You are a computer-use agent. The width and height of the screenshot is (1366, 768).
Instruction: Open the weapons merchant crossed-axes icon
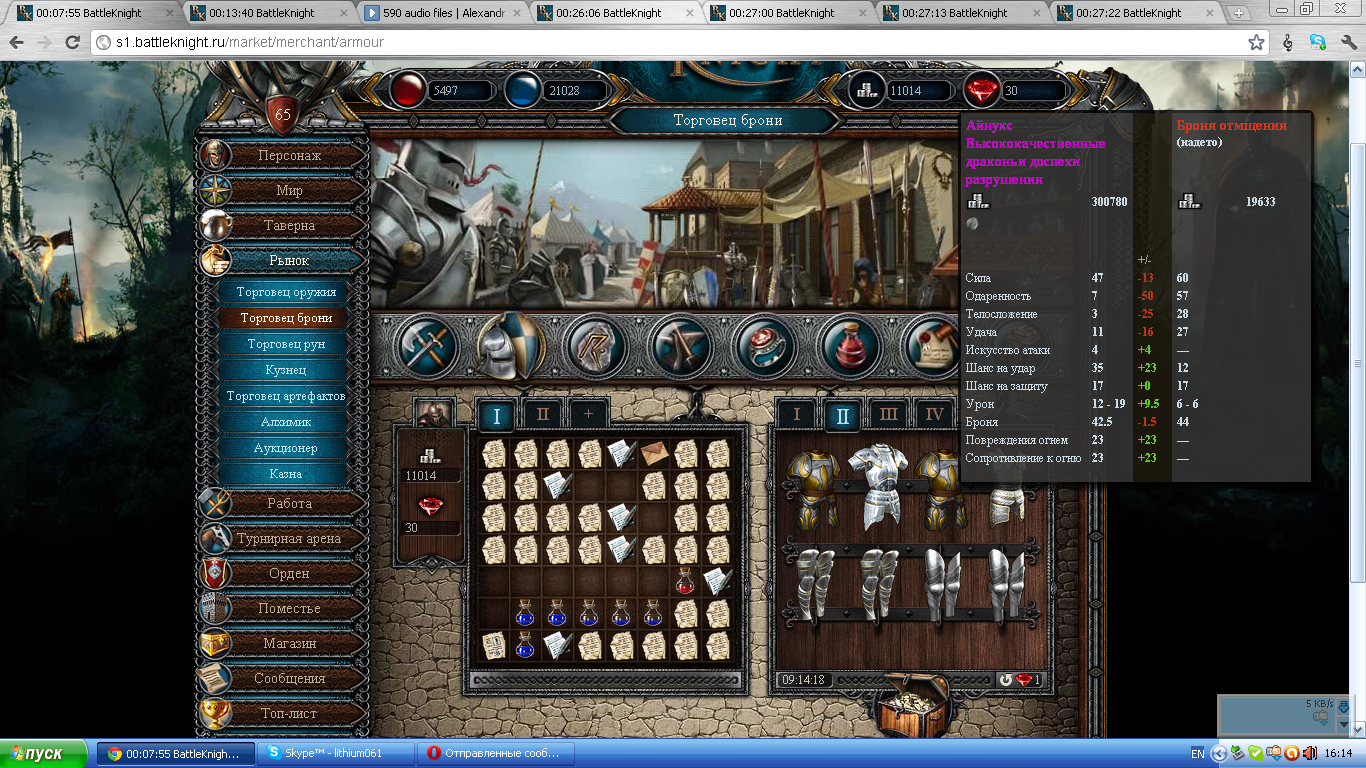point(429,346)
